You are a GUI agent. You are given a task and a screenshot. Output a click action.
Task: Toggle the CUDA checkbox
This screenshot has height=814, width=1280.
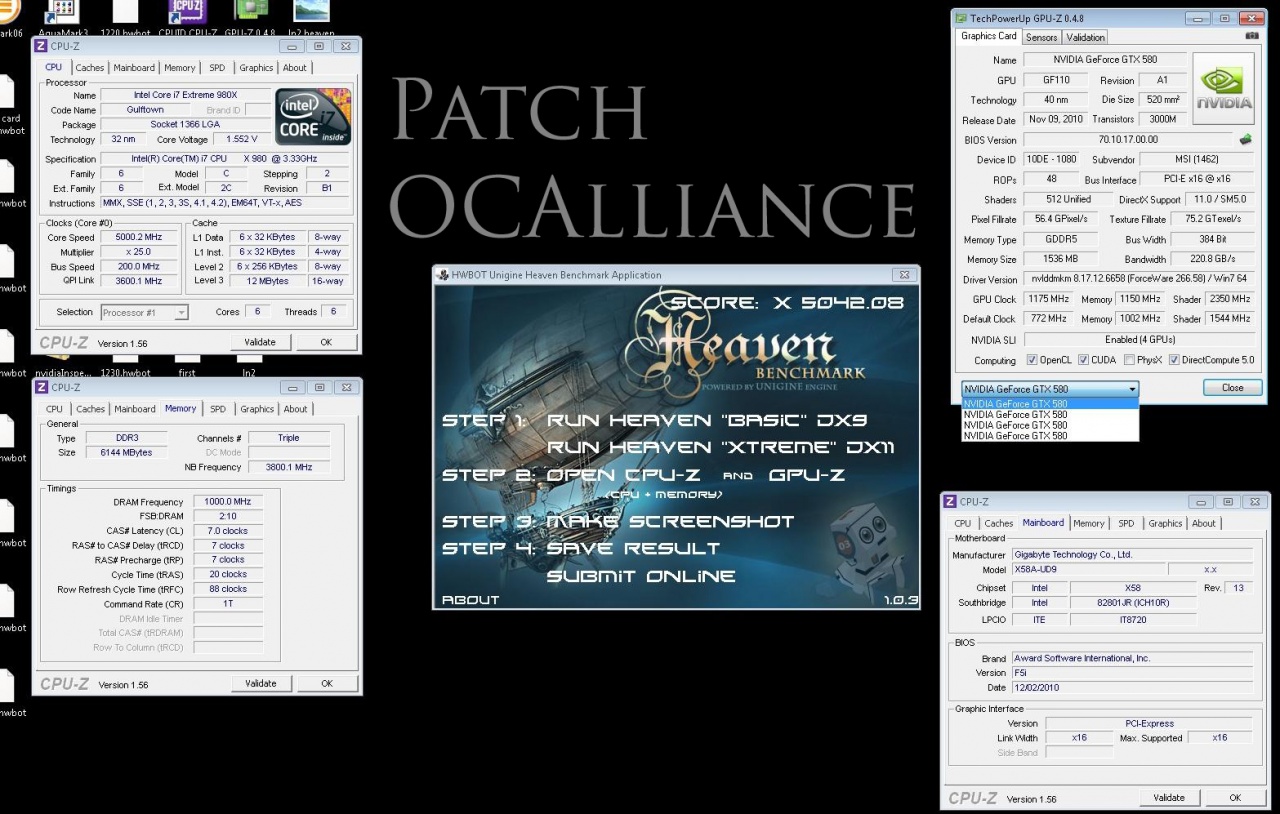(1082, 360)
